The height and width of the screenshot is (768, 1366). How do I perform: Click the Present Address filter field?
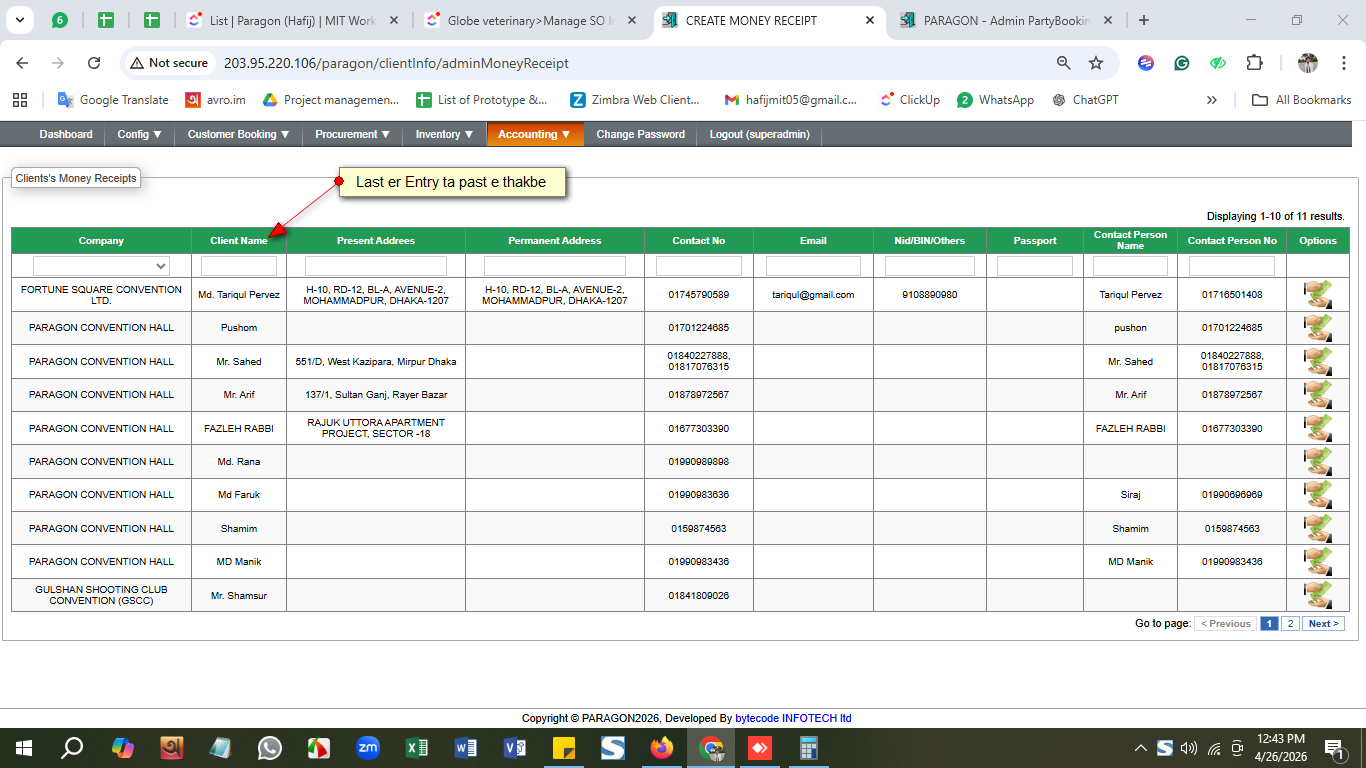point(376,266)
